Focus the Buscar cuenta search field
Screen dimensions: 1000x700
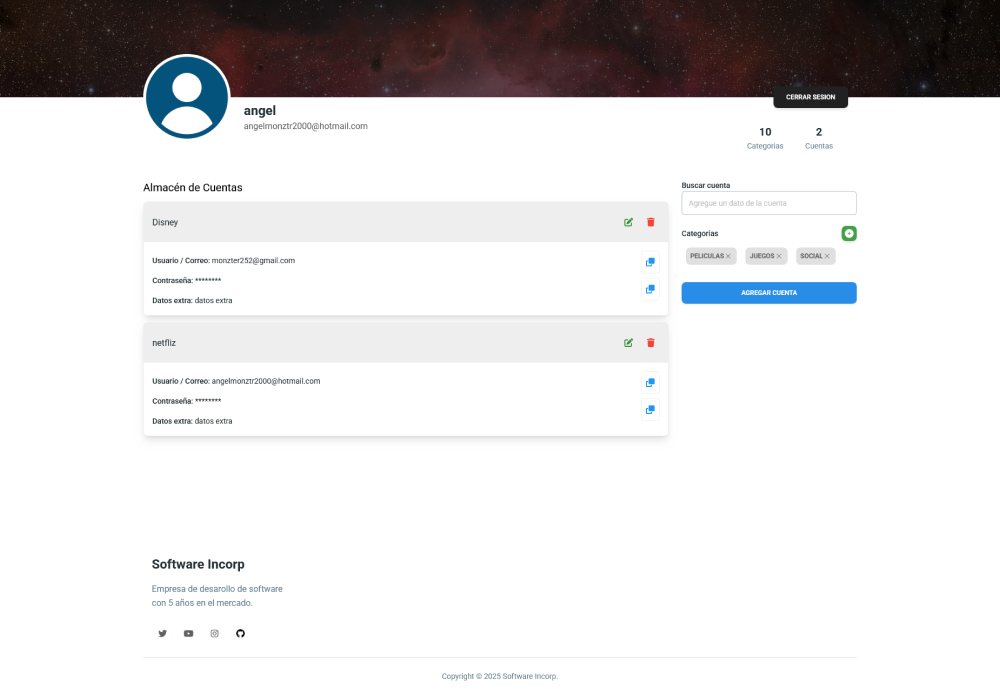pyautogui.click(x=768, y=203)
